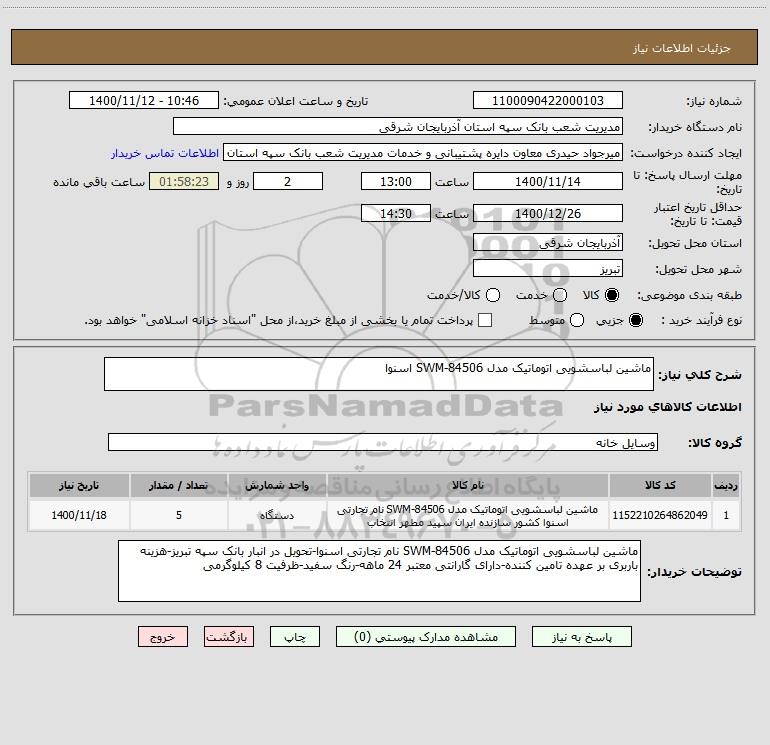
Task: Click the واحد شمارش column header
Action: click(x=277, y=485)
